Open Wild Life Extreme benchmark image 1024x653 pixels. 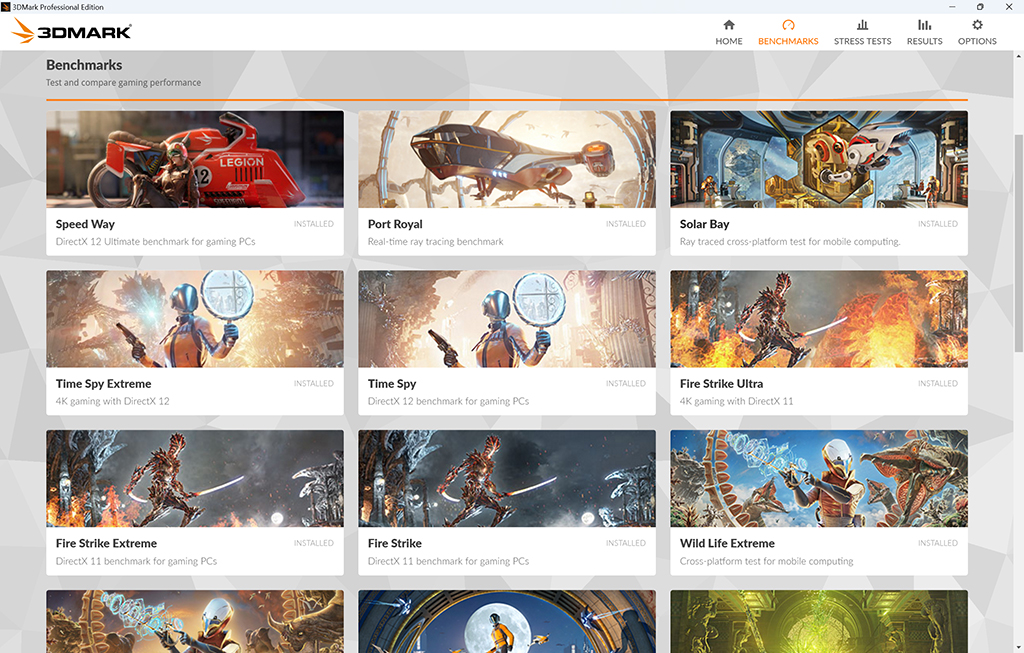[x=819, y=479]
